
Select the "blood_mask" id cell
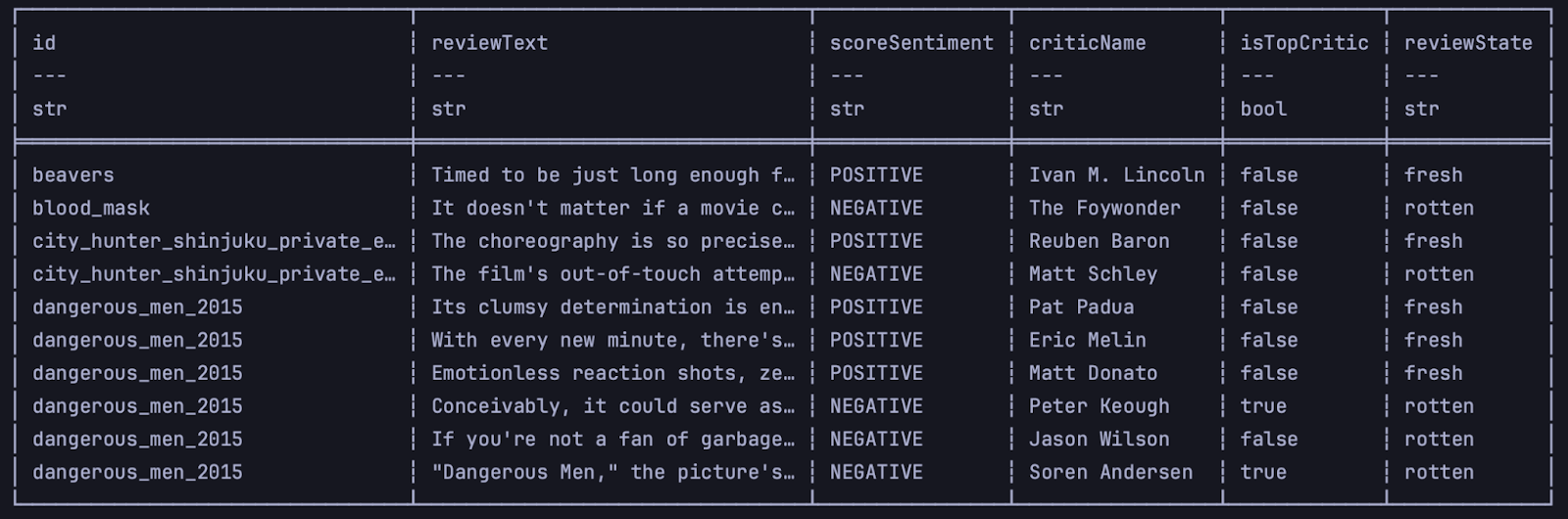(91, 209)
